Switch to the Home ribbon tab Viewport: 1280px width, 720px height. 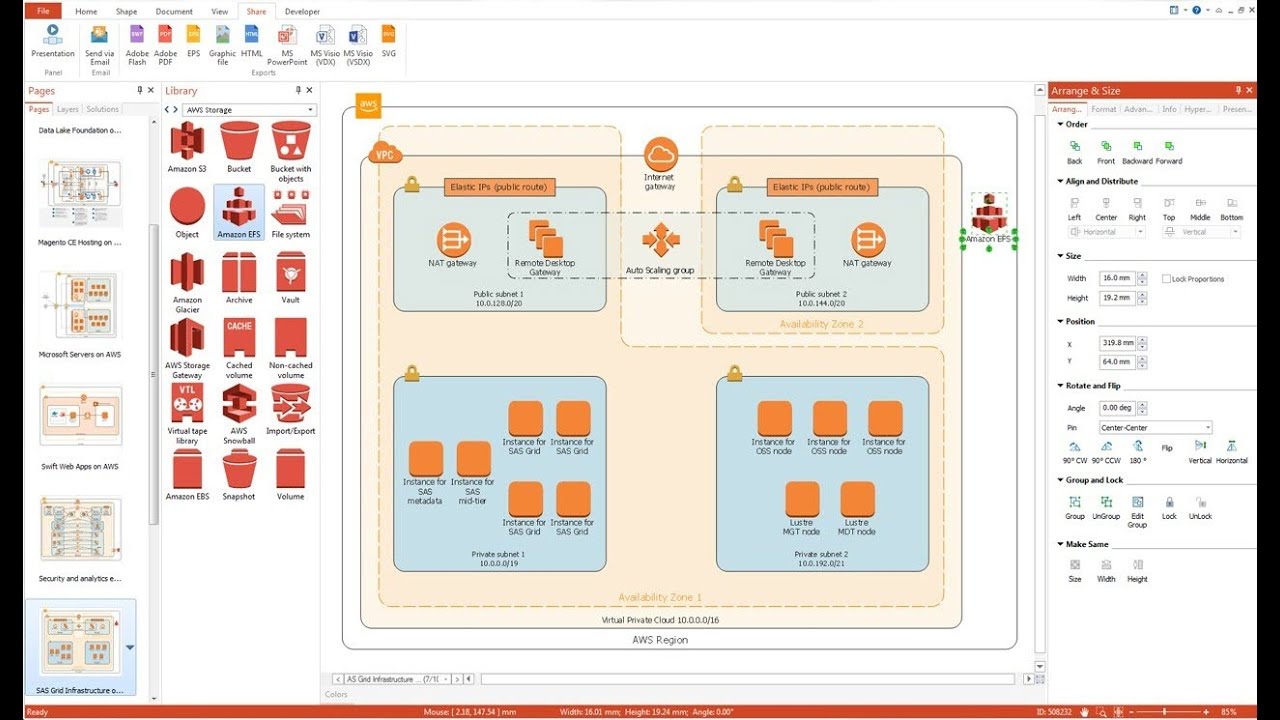[87, 11]
